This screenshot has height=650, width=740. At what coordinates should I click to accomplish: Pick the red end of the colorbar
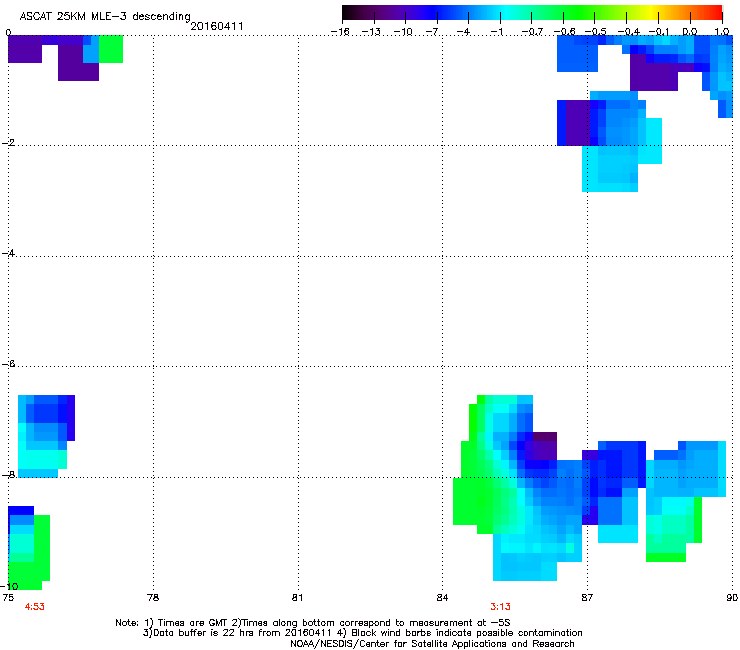point(716,12)
